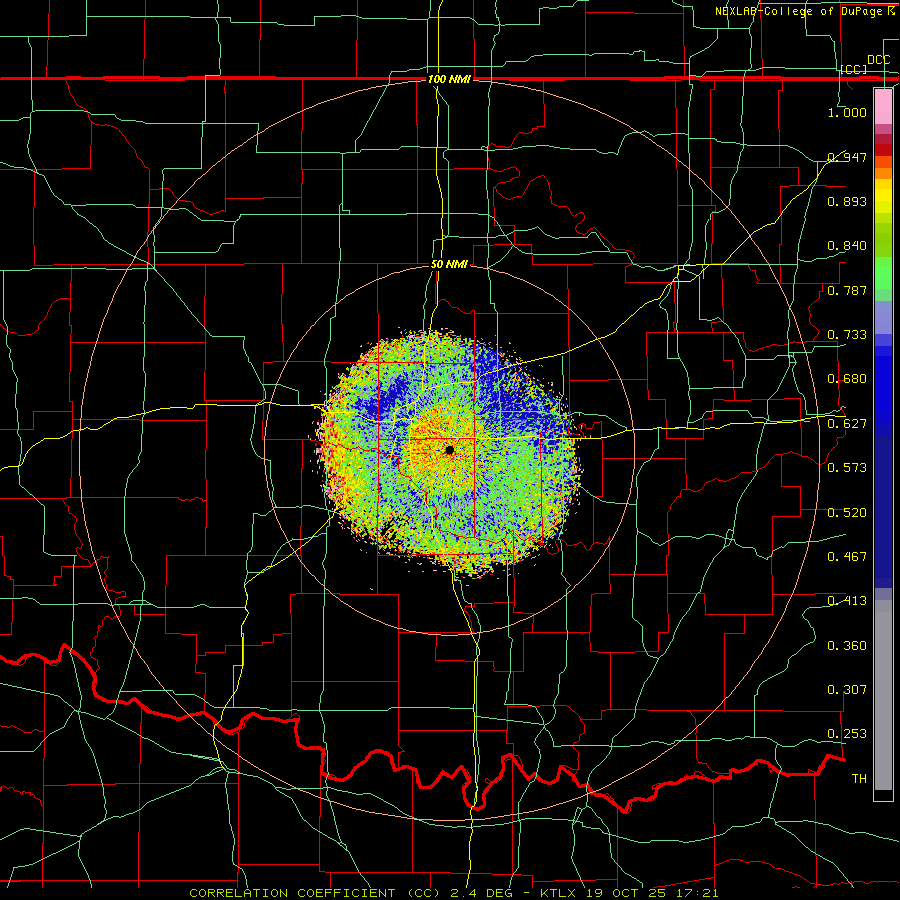Viewport: 900px width, 900px height.
Task: Pick the dark navy color bar segment
Action: pos(883,508)
